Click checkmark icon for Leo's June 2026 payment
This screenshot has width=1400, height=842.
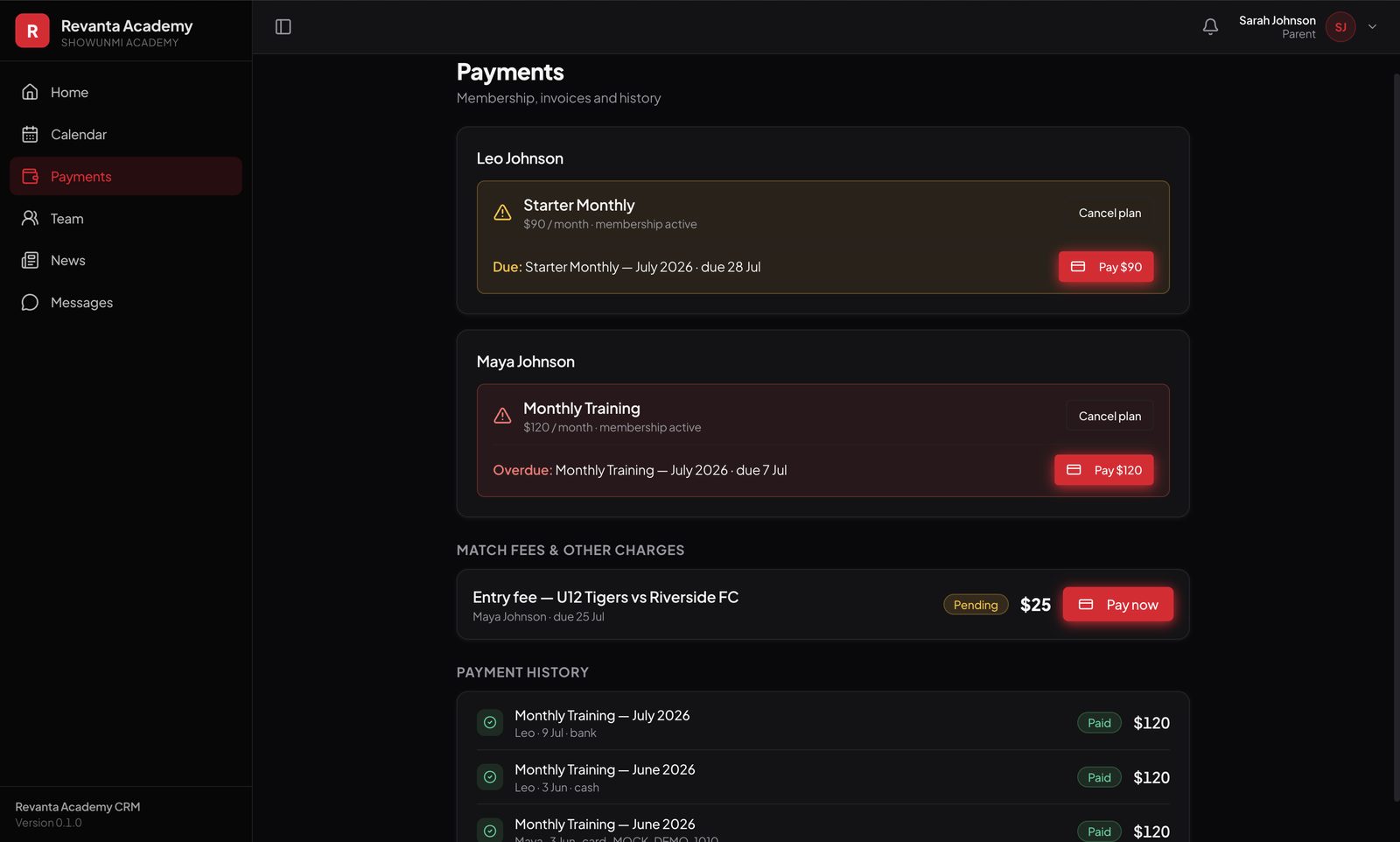click(x=490, y=777)
